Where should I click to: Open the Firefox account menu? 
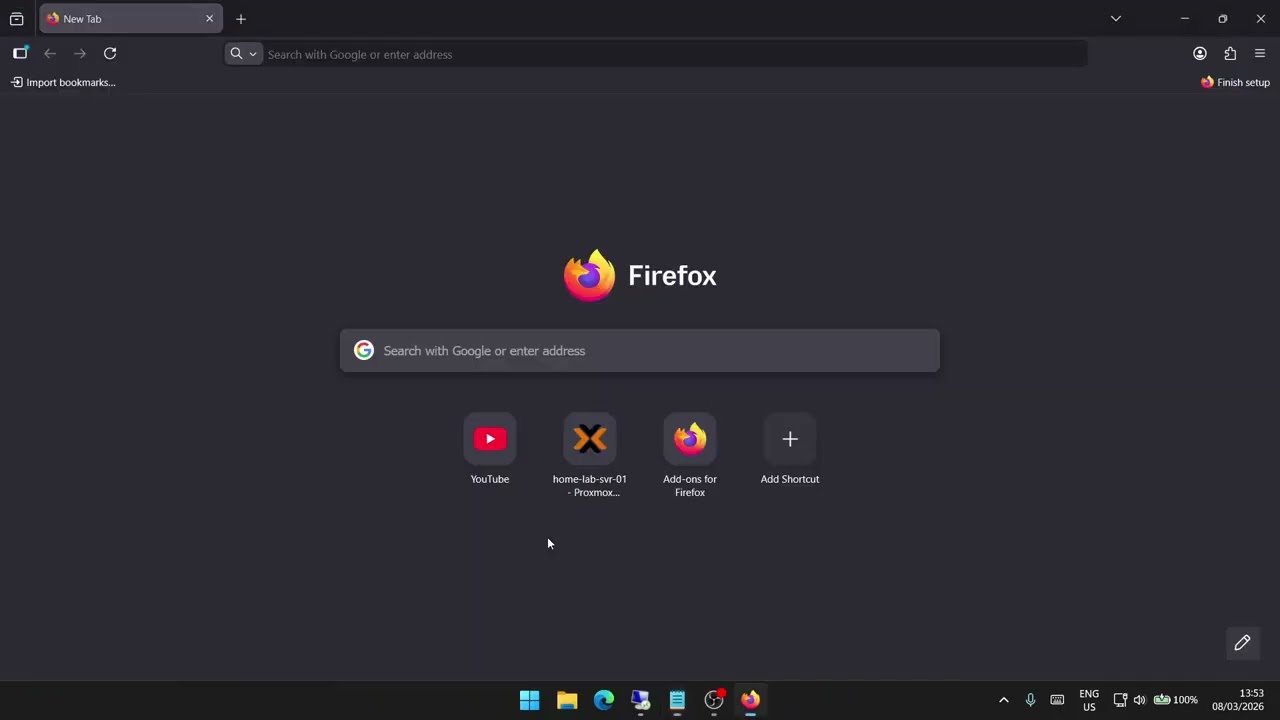(1200, 54)
